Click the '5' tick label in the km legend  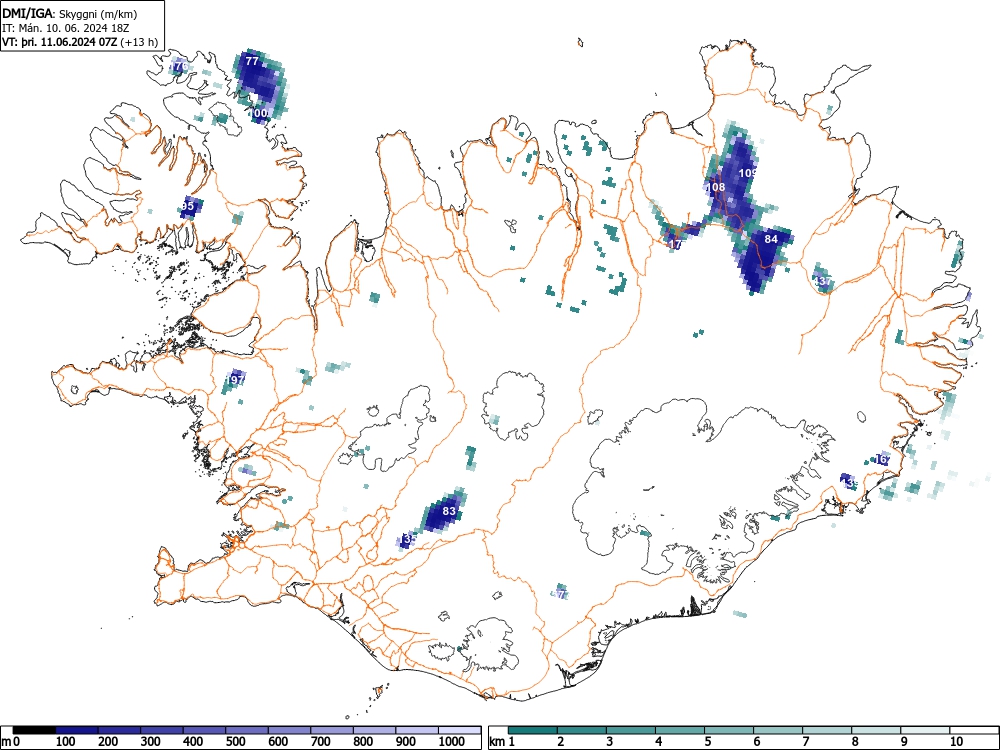tap(708, 742)
